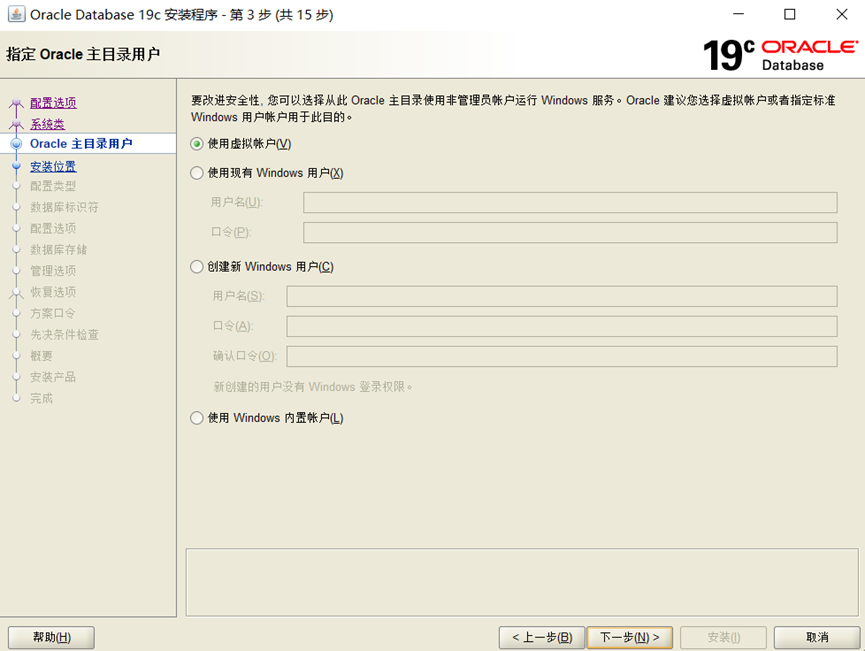Enable the 使用 Windows 内置帐户 option
Image resolution: width=865 pixels, height=651 pixels.
click(x=196, y=417)
